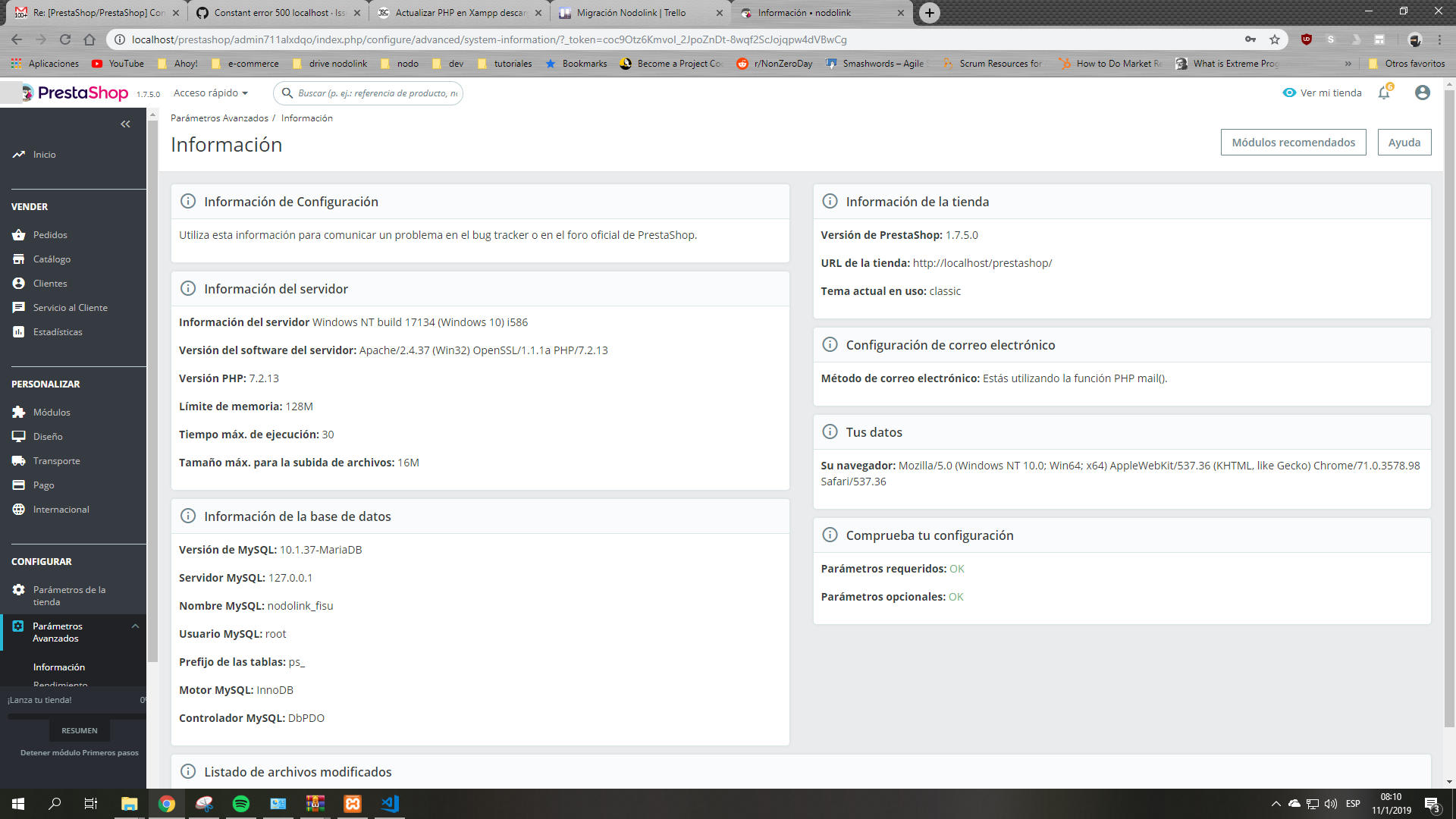The image size is (1456, 819).
Task: Open Internacional via the globe icon
Action: 19,510
